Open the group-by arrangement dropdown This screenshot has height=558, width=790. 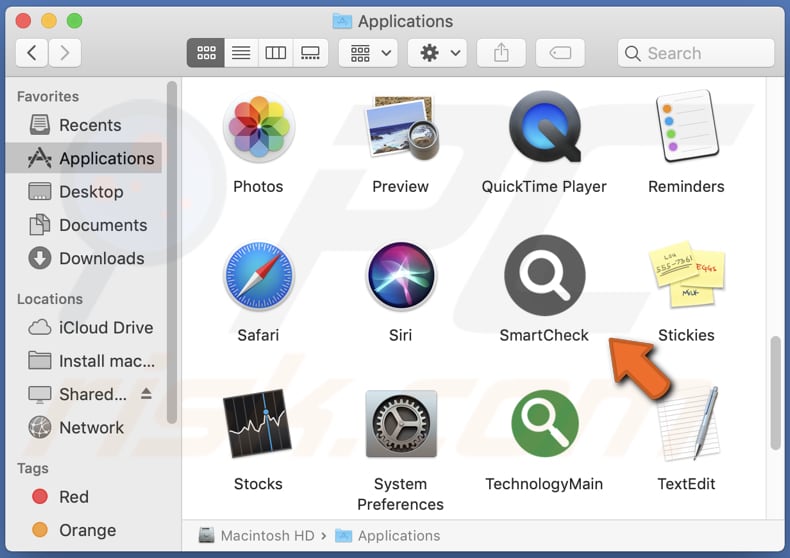pyautogui.click(x=368, y=53)
